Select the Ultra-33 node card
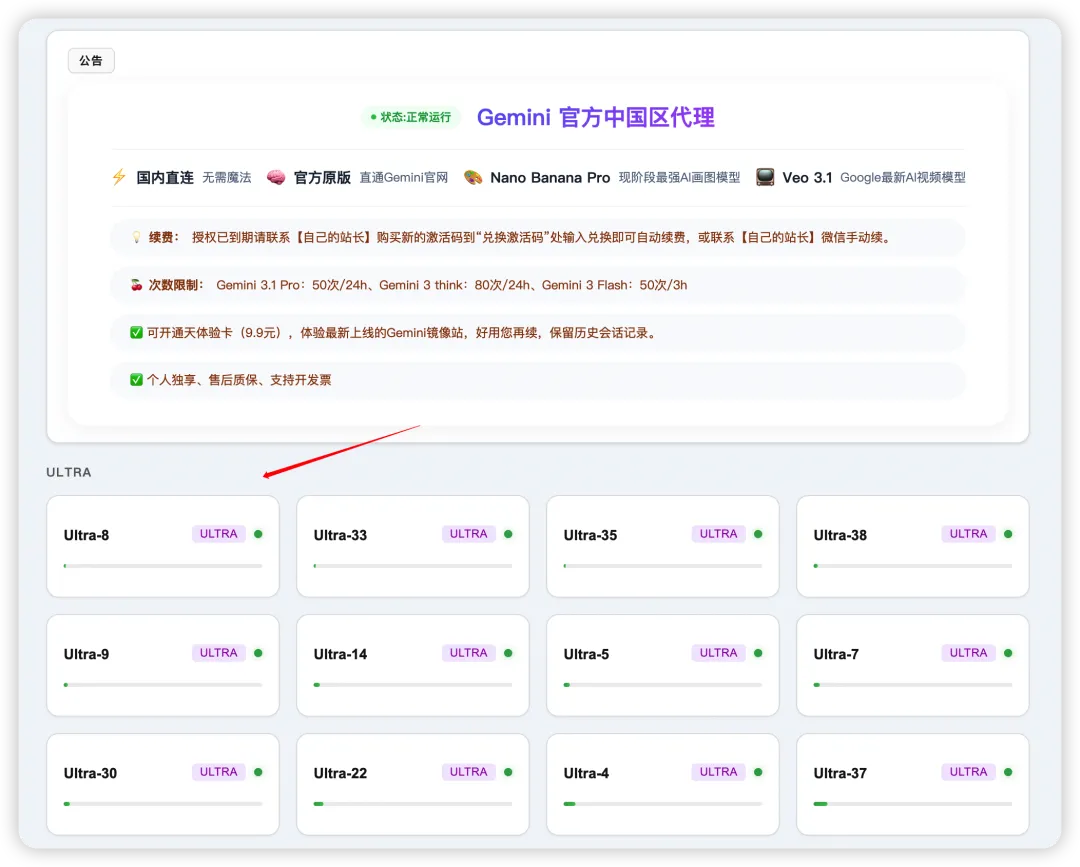 (x=413, y=546)
